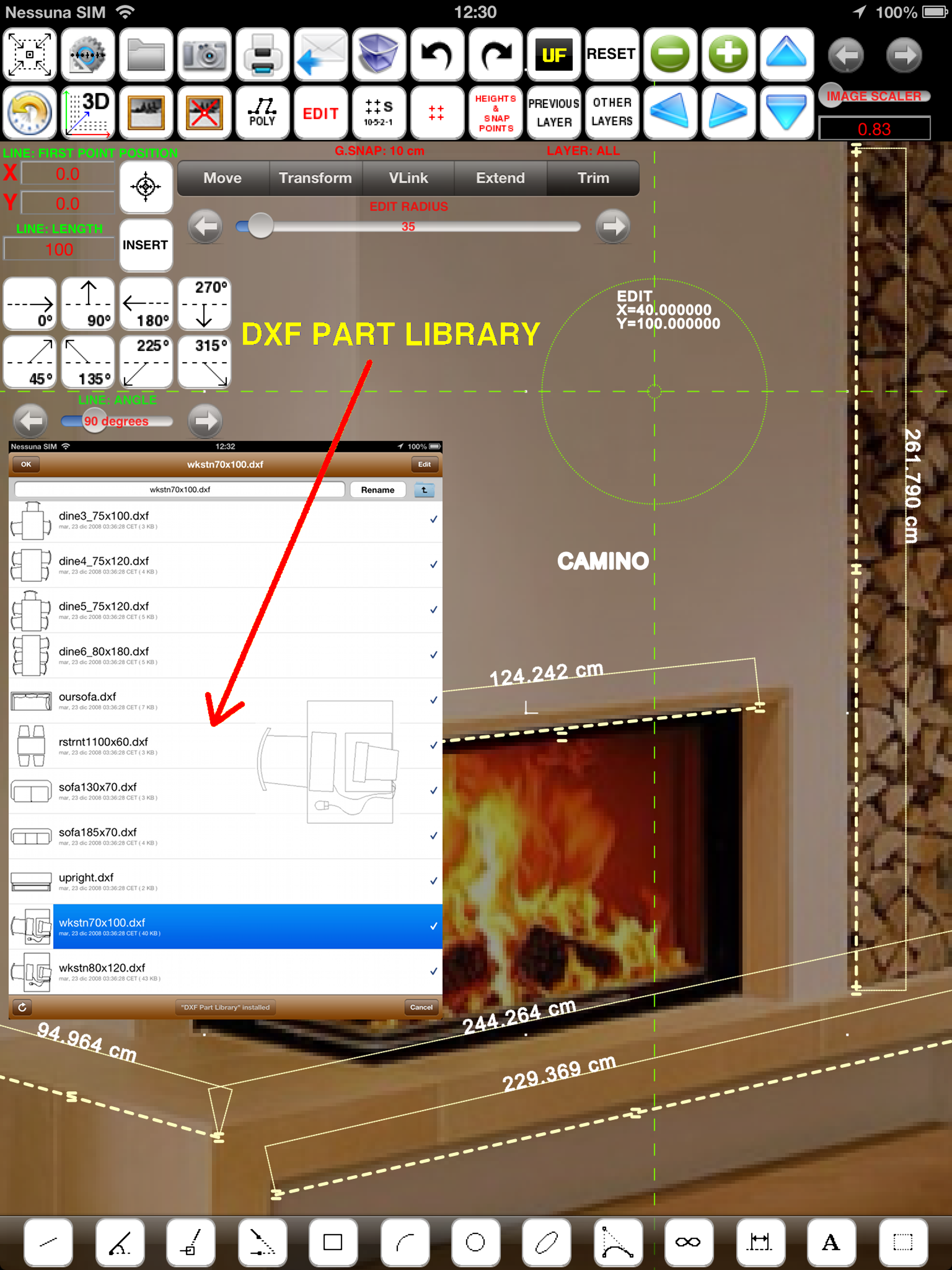952x1270 pixels.
Task: Click the green plus zoom-in button
Action: tap(728, 54)
